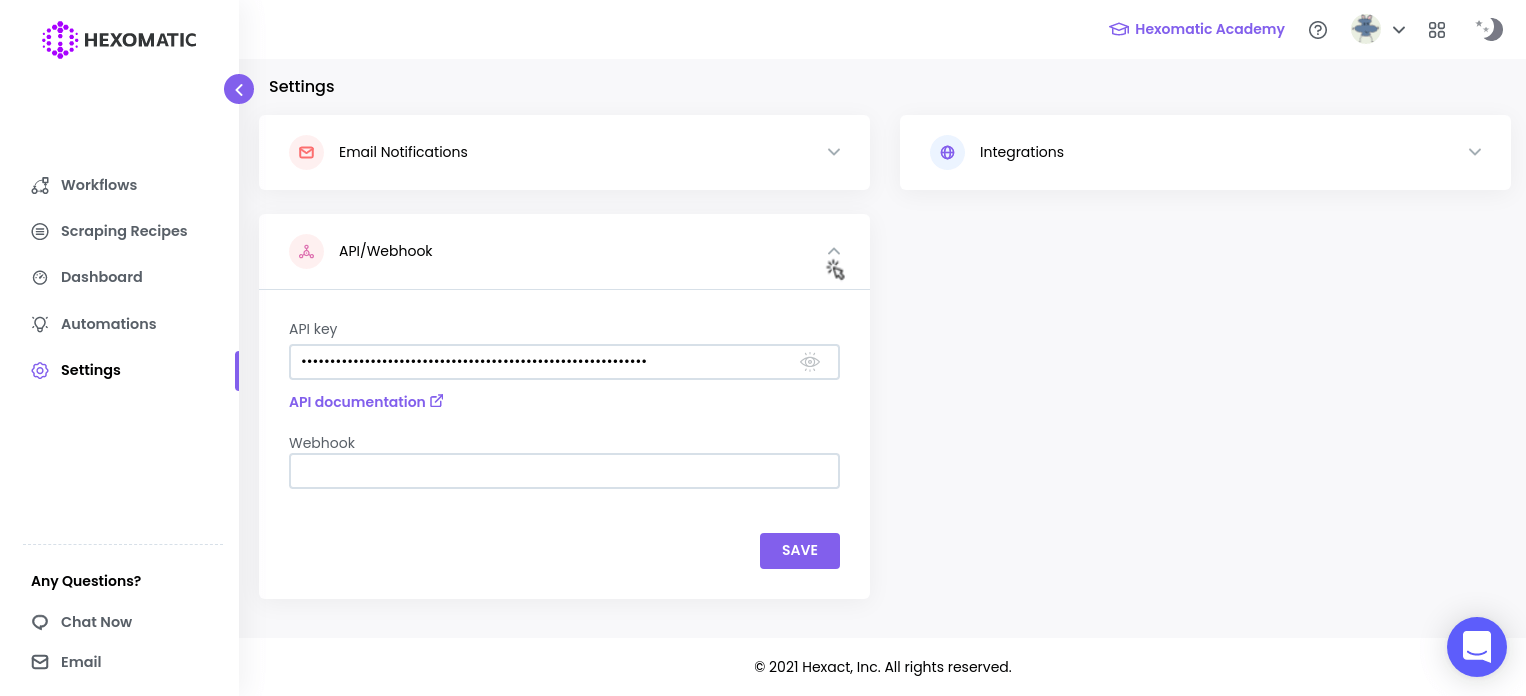Viewport: 1526px width, 696px height.
Task: Select Scraping Recipes in the sidebar
Action: coord(123,231)
